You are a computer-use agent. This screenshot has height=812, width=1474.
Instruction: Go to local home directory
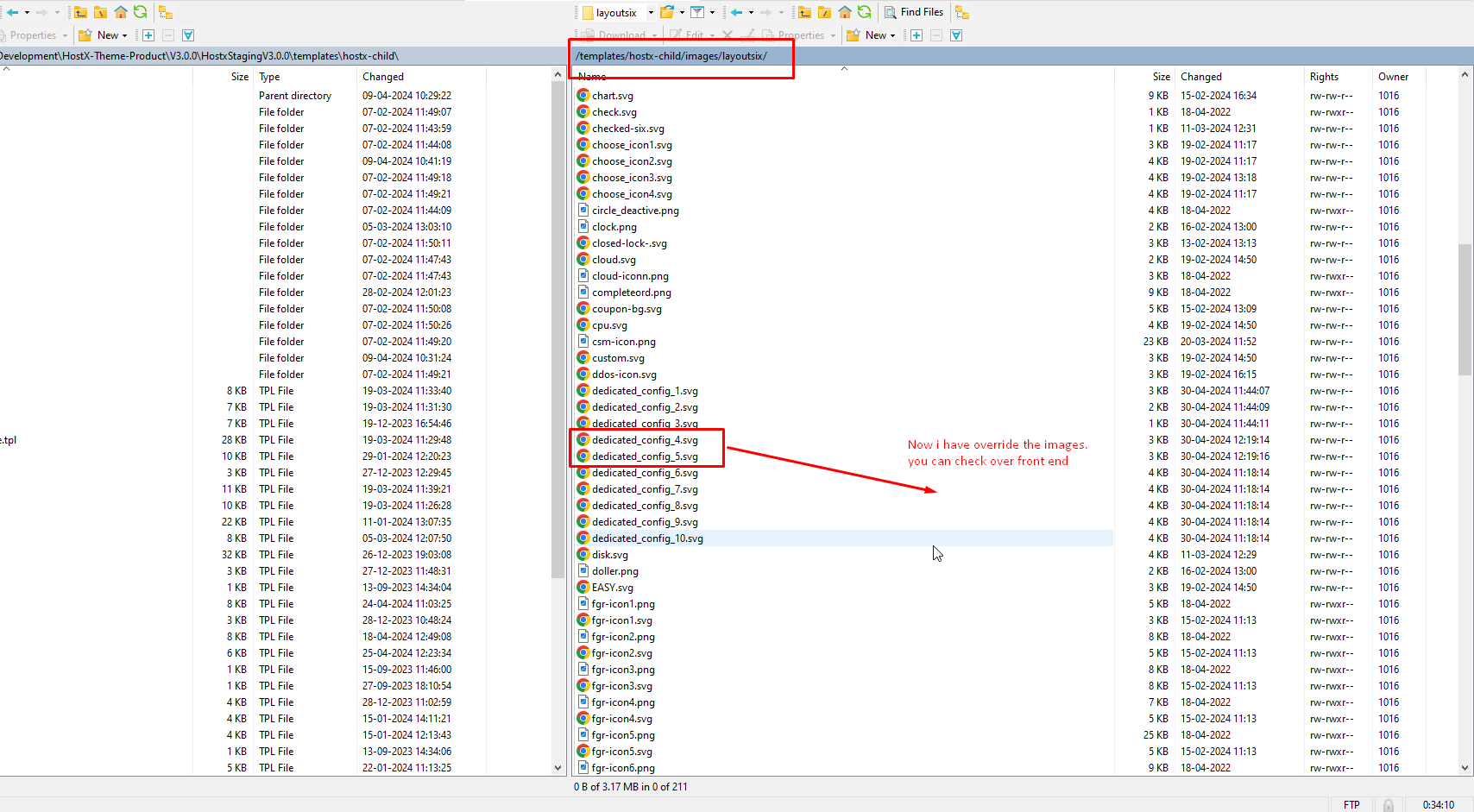click(121, 12)
